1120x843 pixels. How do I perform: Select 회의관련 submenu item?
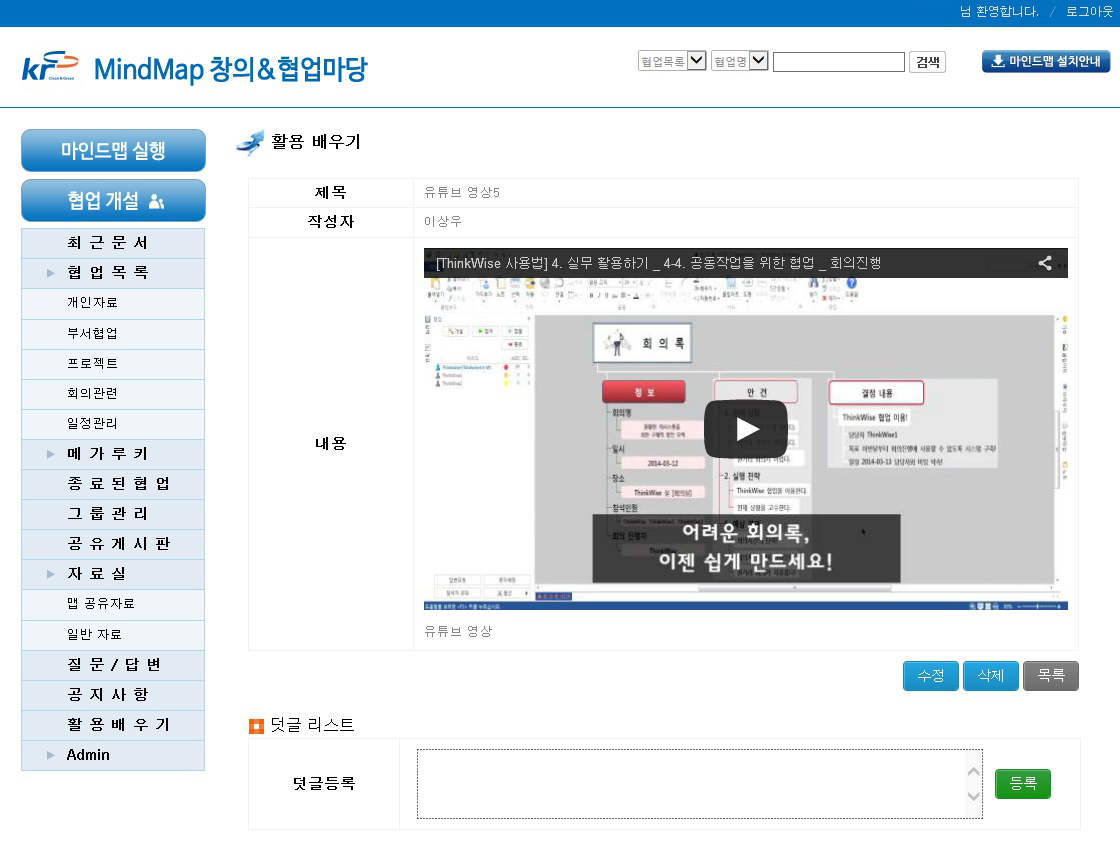(113, 393)
